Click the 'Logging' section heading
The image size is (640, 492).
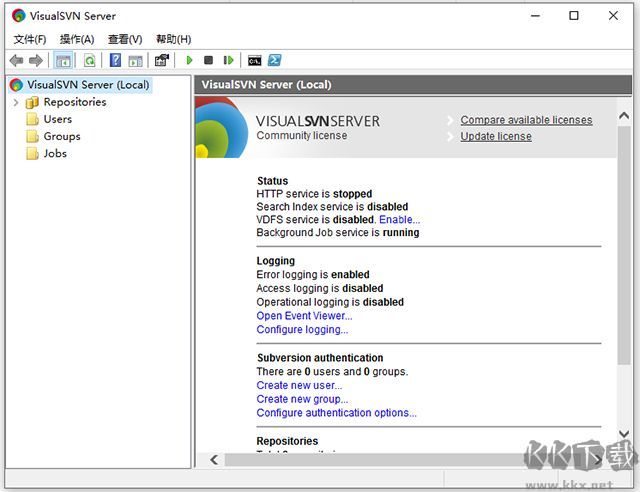tap(276, 261)
